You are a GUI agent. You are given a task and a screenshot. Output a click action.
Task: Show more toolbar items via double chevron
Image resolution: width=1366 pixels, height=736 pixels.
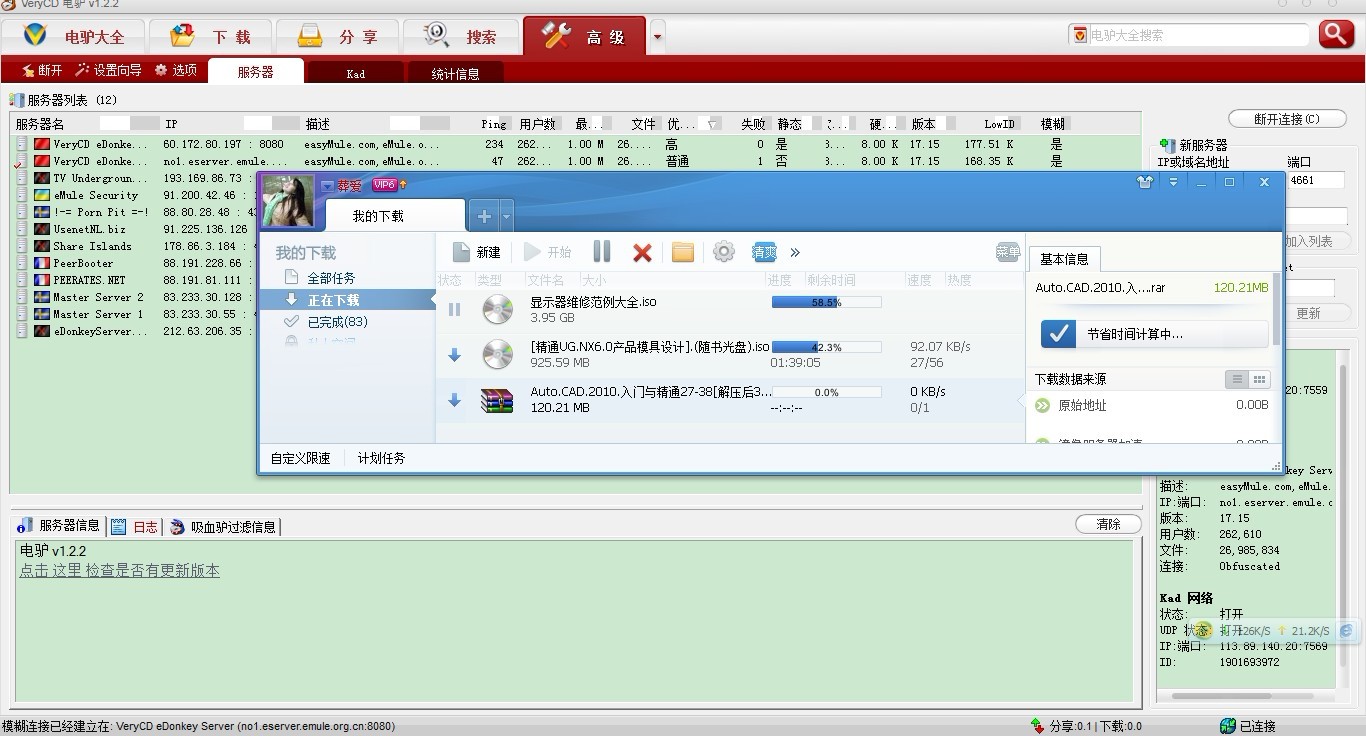pos(795,252)
